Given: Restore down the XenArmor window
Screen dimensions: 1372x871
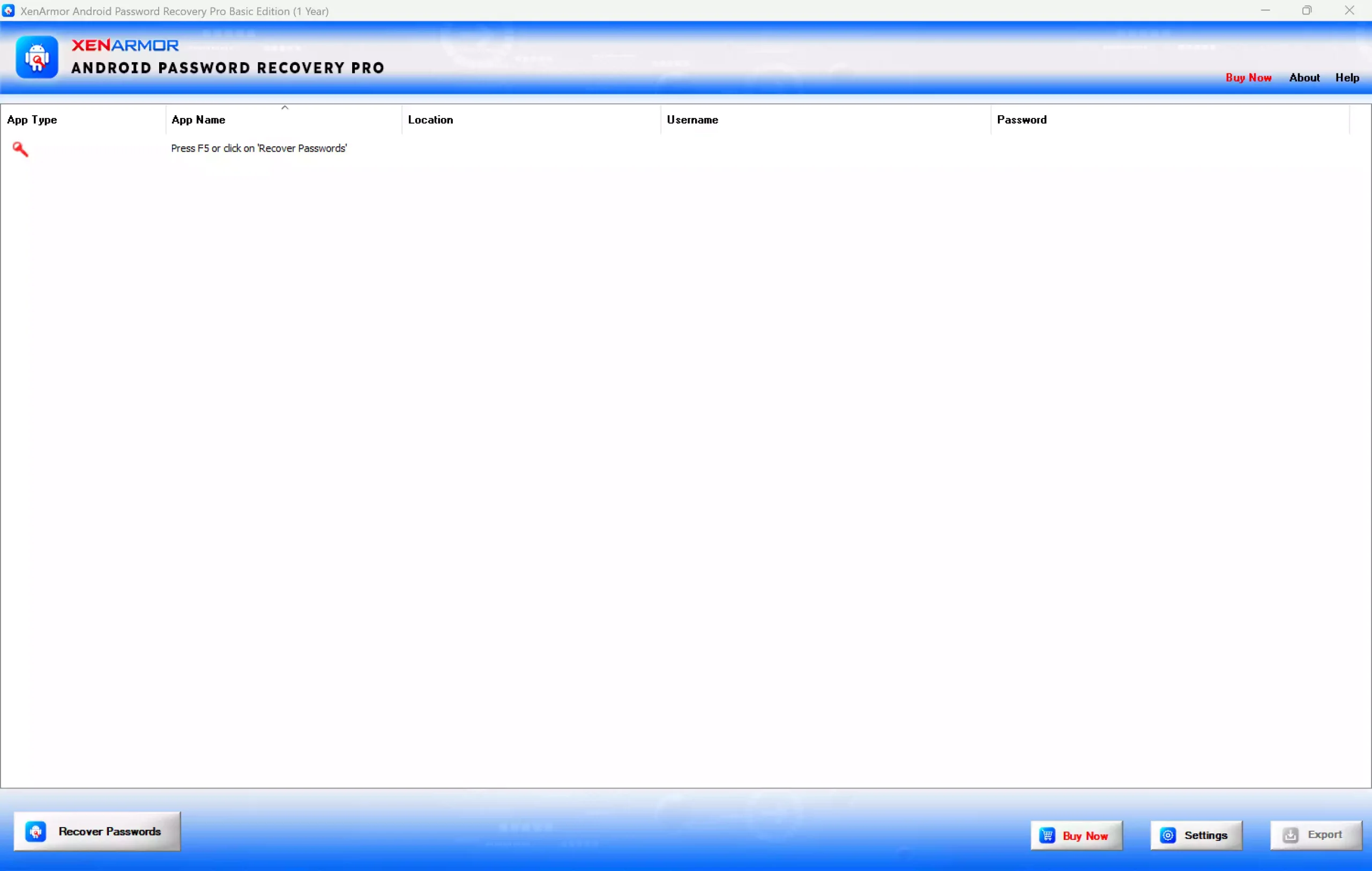Looking at the screenshot, I should tap(1307, 10).
